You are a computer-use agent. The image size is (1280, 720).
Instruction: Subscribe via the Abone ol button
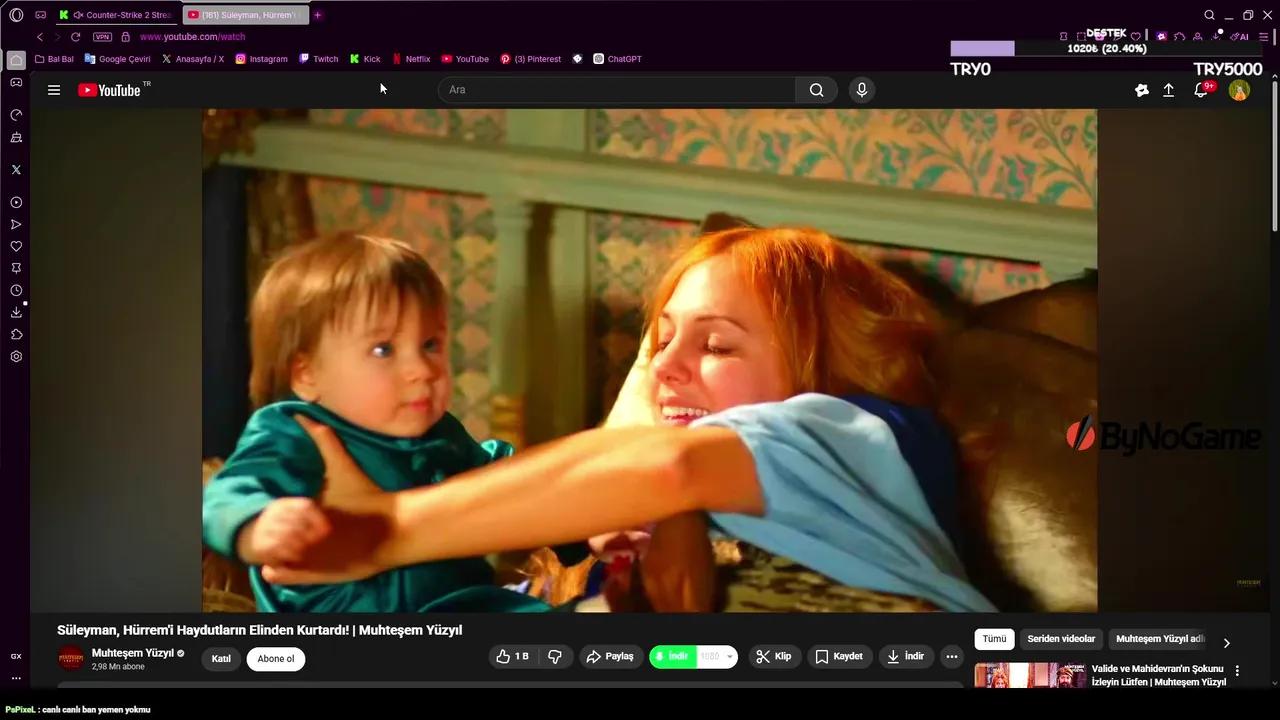[x=275, y=658]
